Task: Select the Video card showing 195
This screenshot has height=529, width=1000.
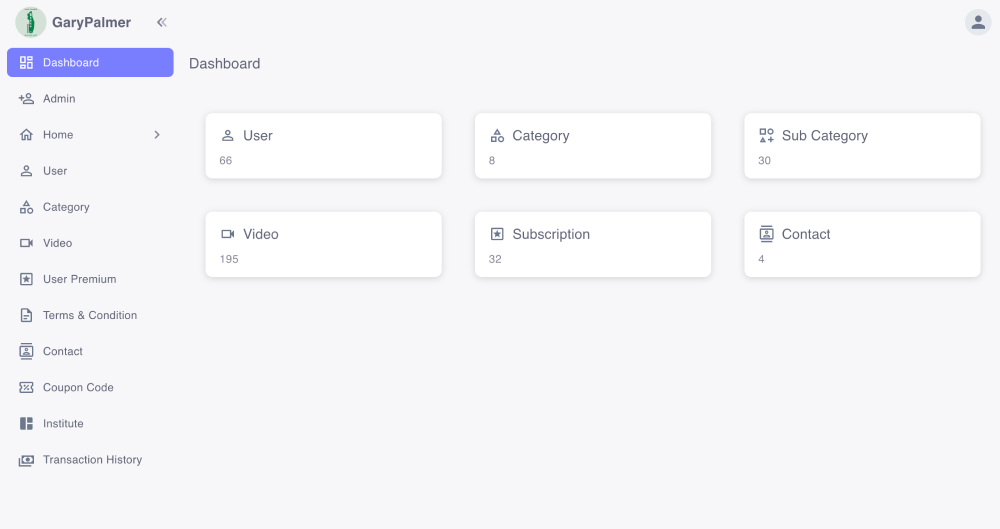Action: pyautogui.click(x=323, y=244)
